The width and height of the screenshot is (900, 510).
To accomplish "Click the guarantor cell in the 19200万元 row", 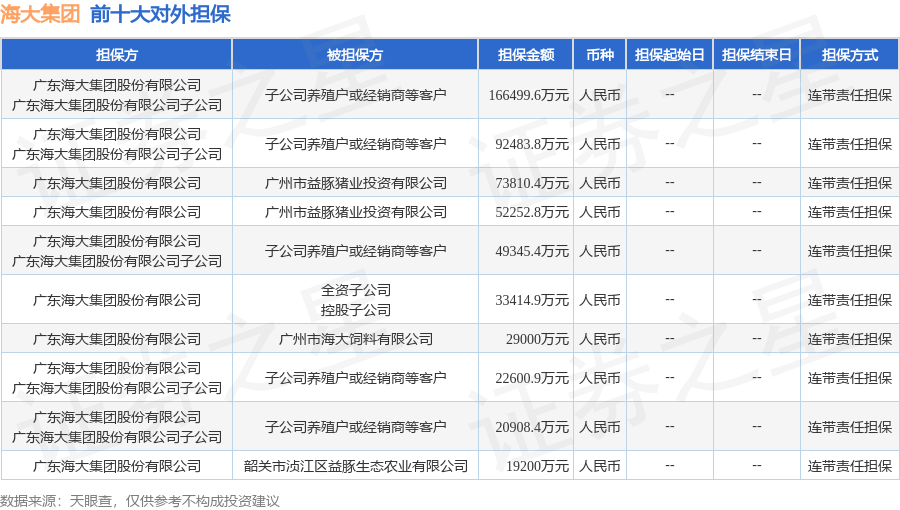I will (117, 466).
